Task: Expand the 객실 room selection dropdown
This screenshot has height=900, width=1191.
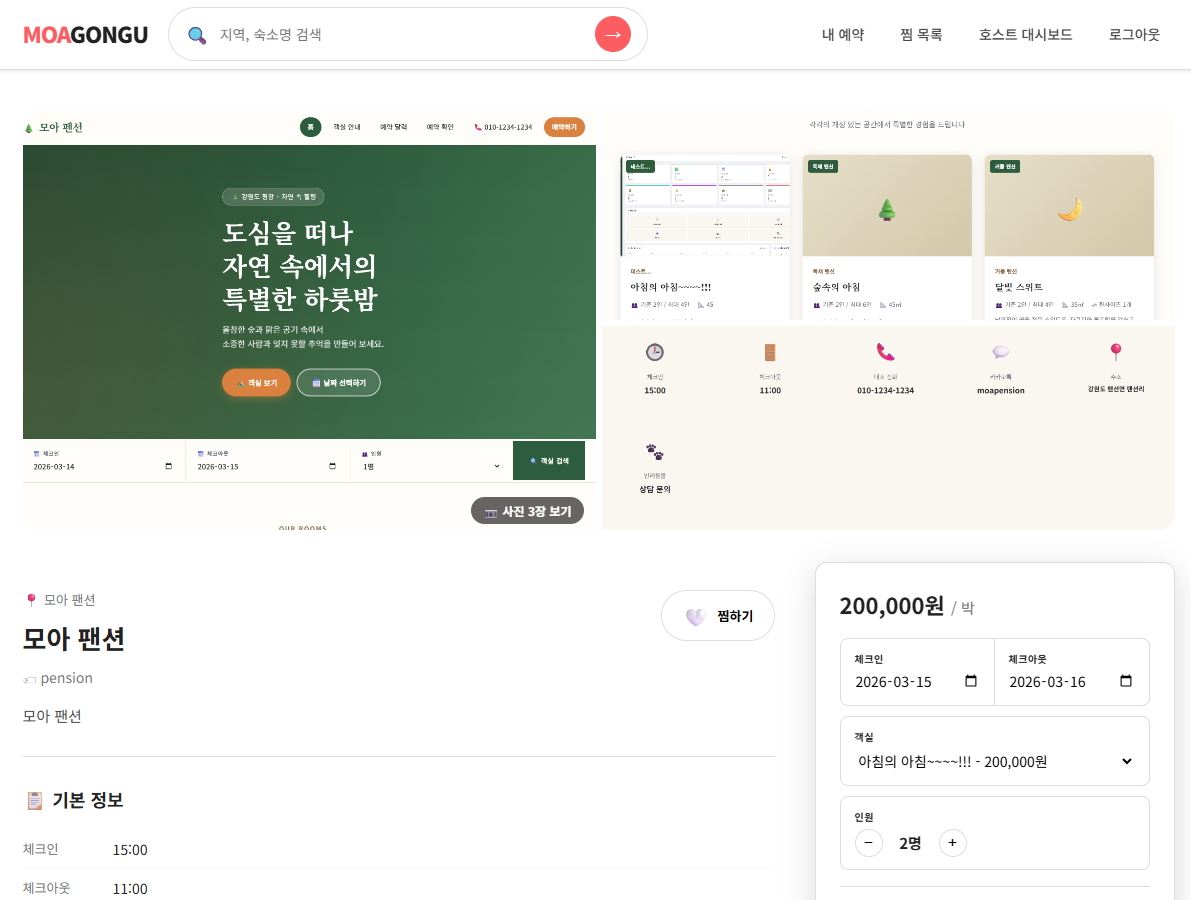Action: (994, 761)
